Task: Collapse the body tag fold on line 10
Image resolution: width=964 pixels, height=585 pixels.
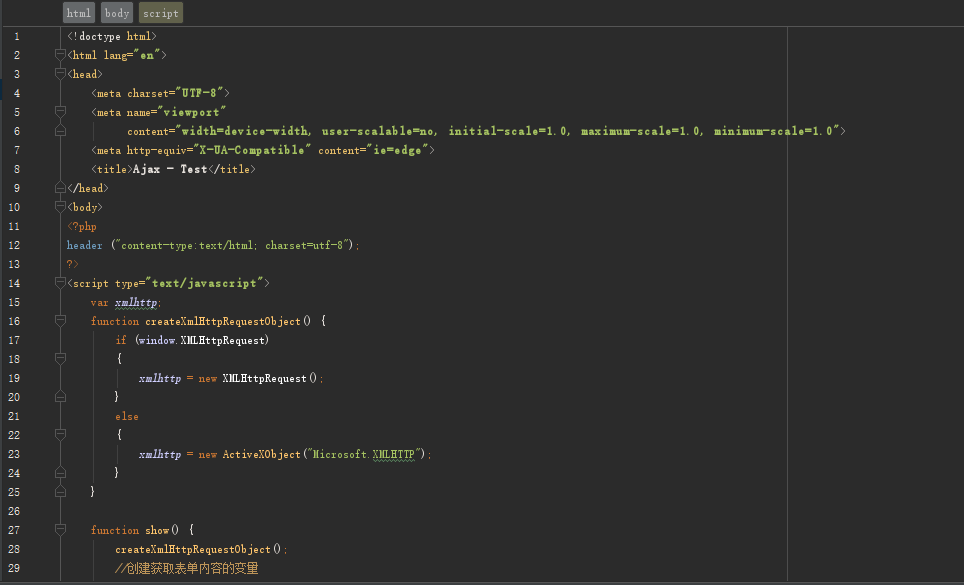Action: pos(60,206)
